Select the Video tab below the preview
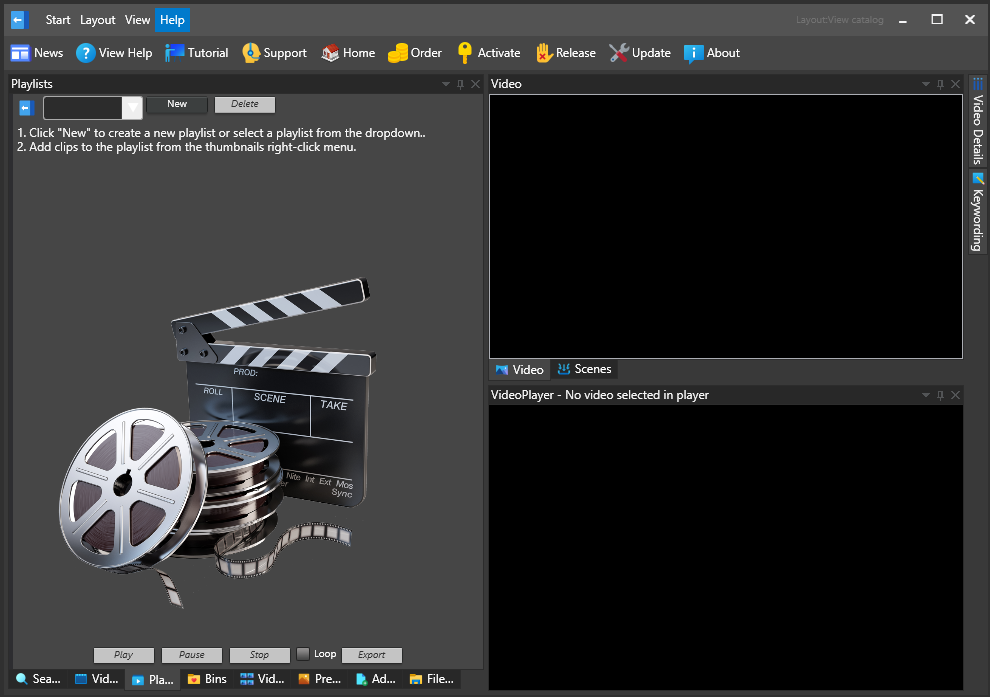The width and height of the screenshot is (990, 697). (519, 369)
